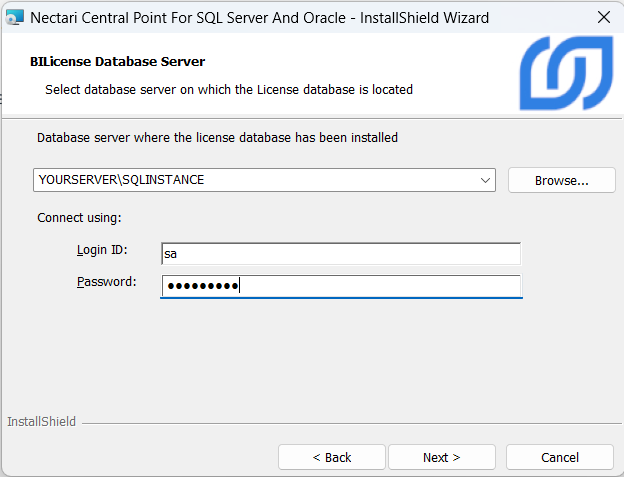Click the "Database server where the license" label
624x477 pixels.
[217, 138]
